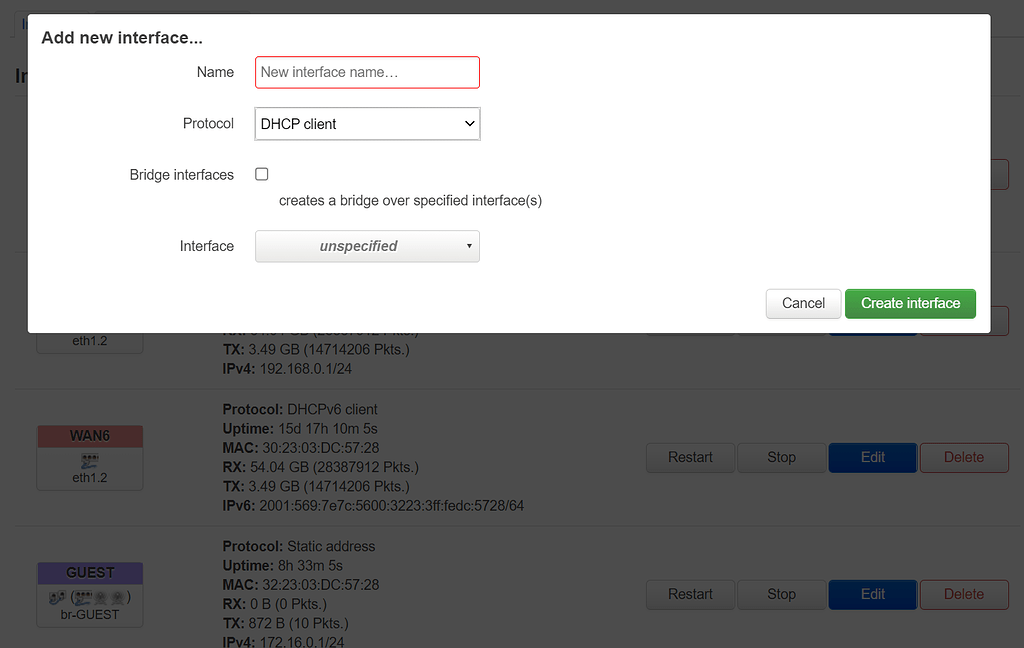
Task: Focus the New interface name field
Action: (x=367, y=72)
